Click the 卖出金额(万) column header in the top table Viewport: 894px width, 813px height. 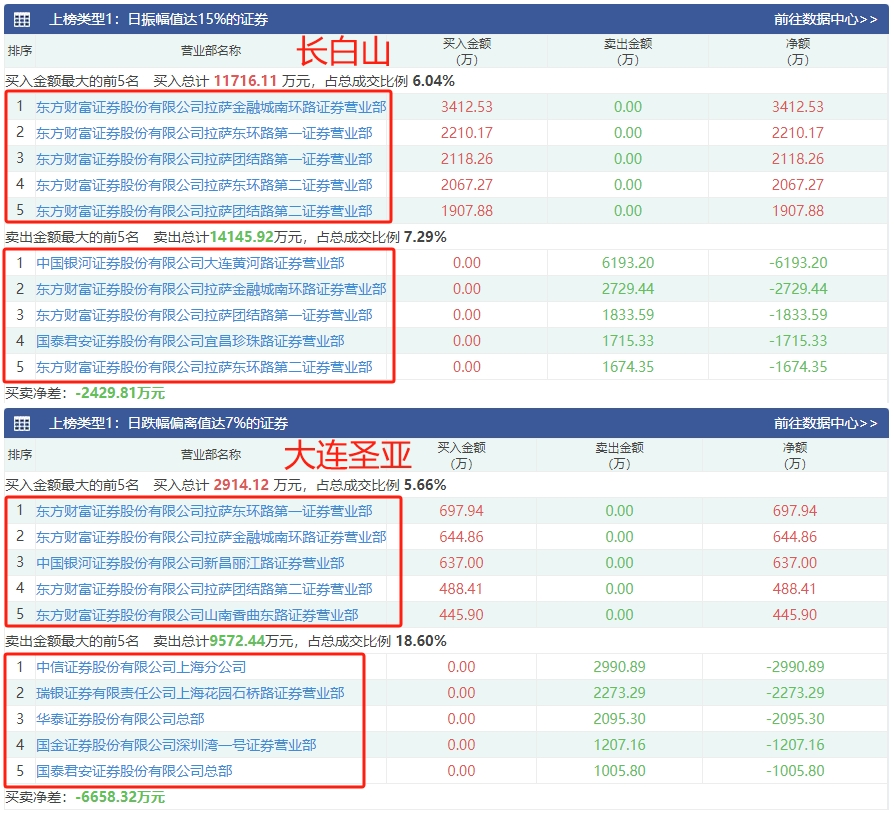point(628,51)
